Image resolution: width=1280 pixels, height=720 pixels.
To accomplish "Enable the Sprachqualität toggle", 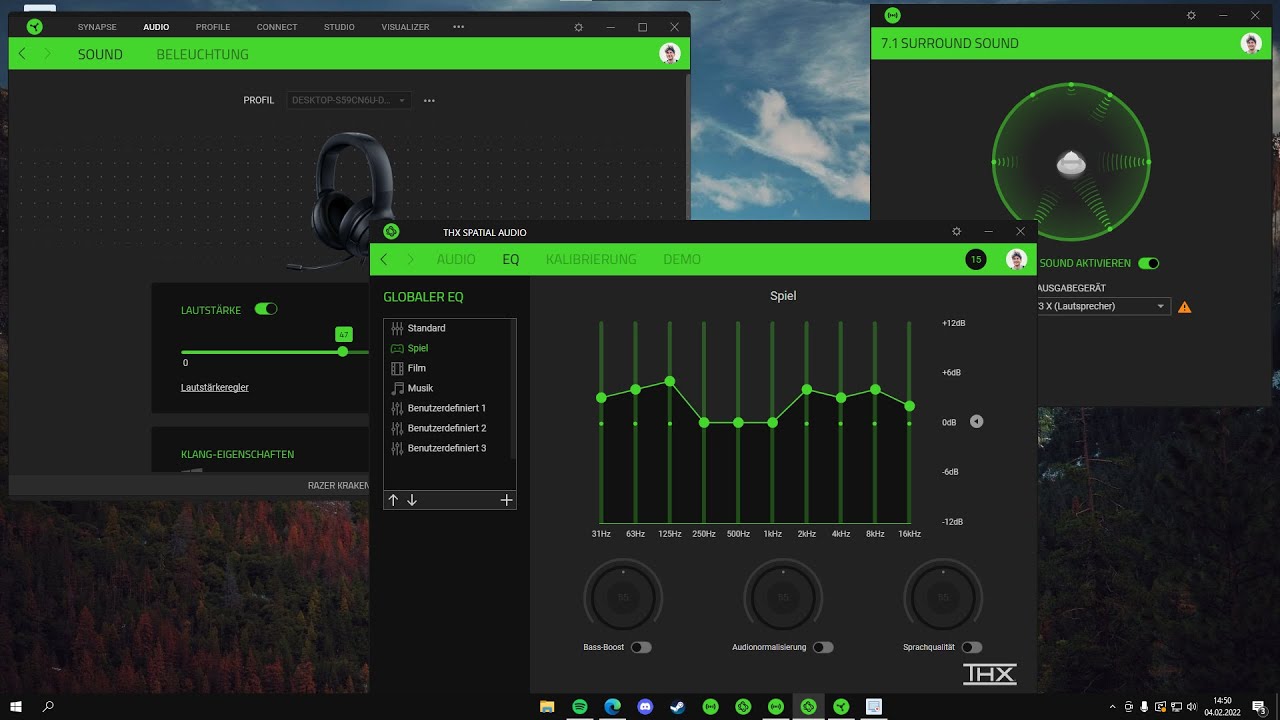I will (972, 647).
